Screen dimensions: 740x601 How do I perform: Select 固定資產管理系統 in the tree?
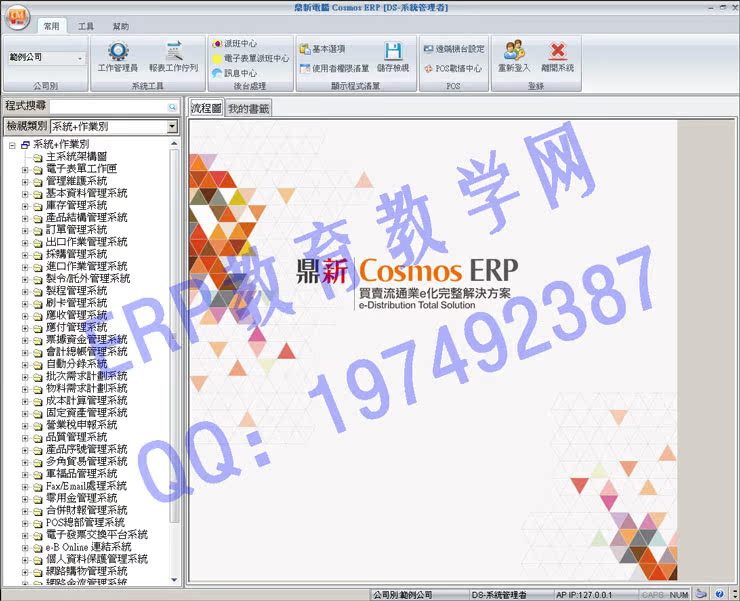pos(86,413)
